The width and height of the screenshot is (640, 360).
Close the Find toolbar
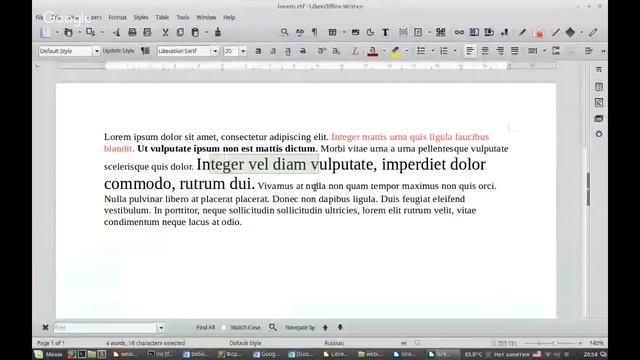pyautogui.click(x=45, y=328)
